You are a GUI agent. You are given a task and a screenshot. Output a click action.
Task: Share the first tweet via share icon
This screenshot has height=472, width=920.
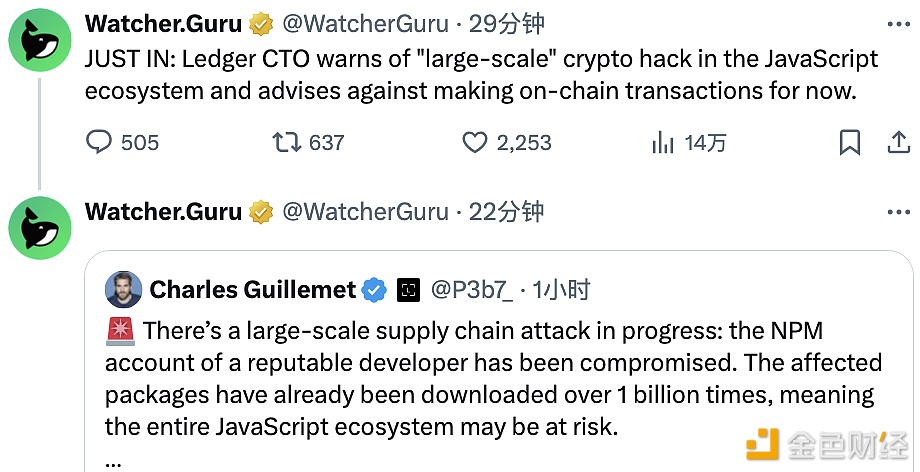(x=898, y=143)
